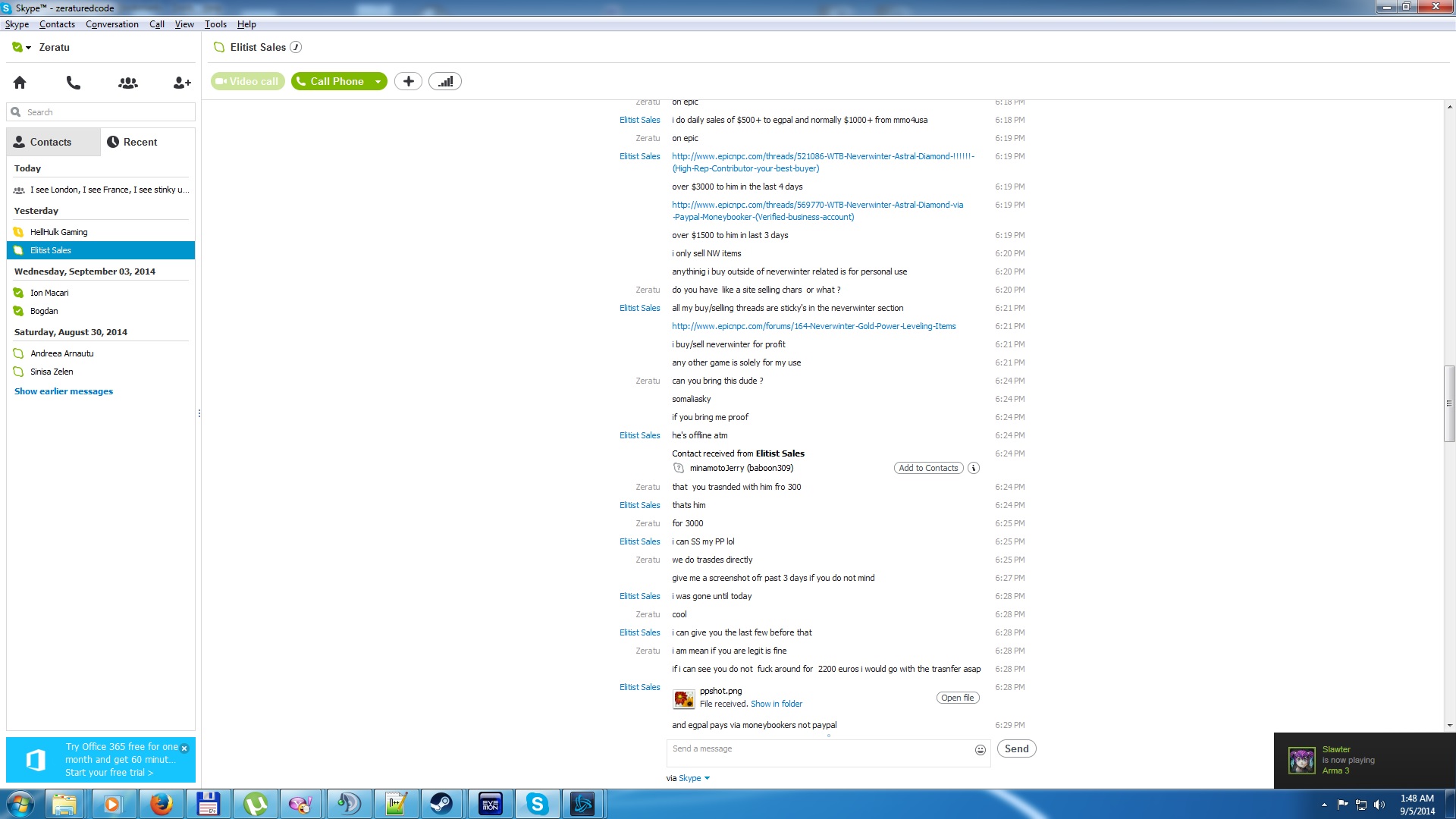Image resolution: width=1456 pixels, height=819 pixels.
Task: Click the Skype taskbar icon
Action: coord(537,804)
